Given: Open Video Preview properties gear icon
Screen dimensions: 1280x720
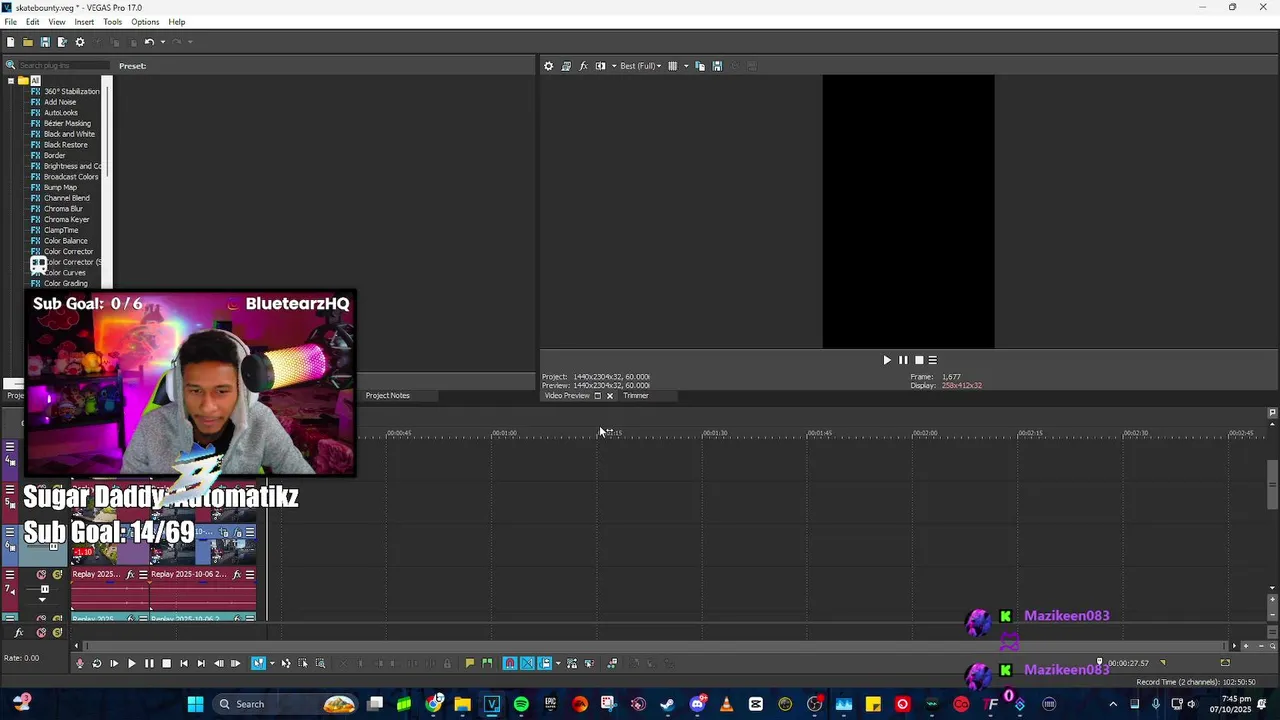Looking at the screenshot, I should coord(548,66).
